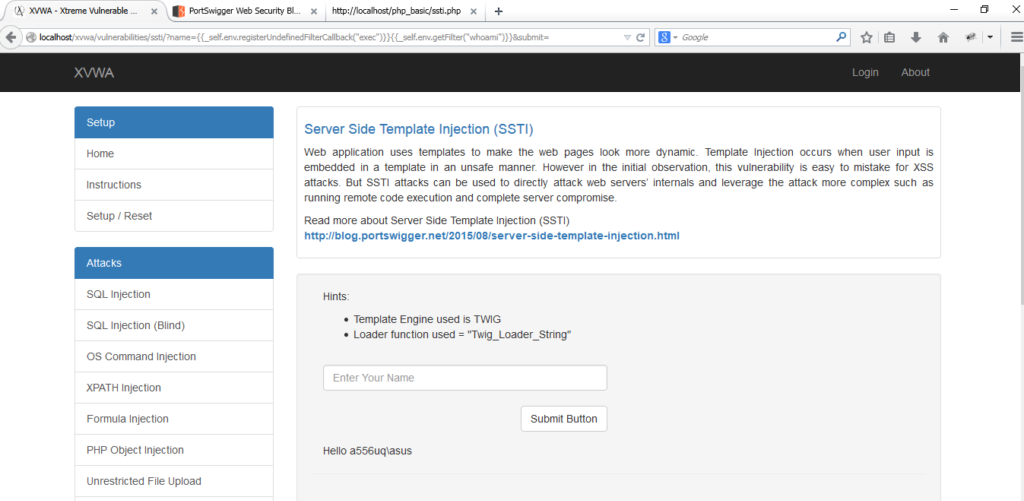
Task: Bookmark this page with the star icon
Action: (x=867, y=38)
